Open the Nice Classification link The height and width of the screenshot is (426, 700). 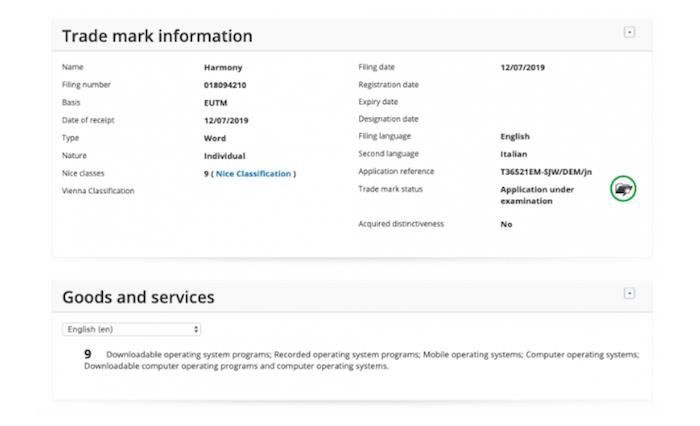(253, 174)
